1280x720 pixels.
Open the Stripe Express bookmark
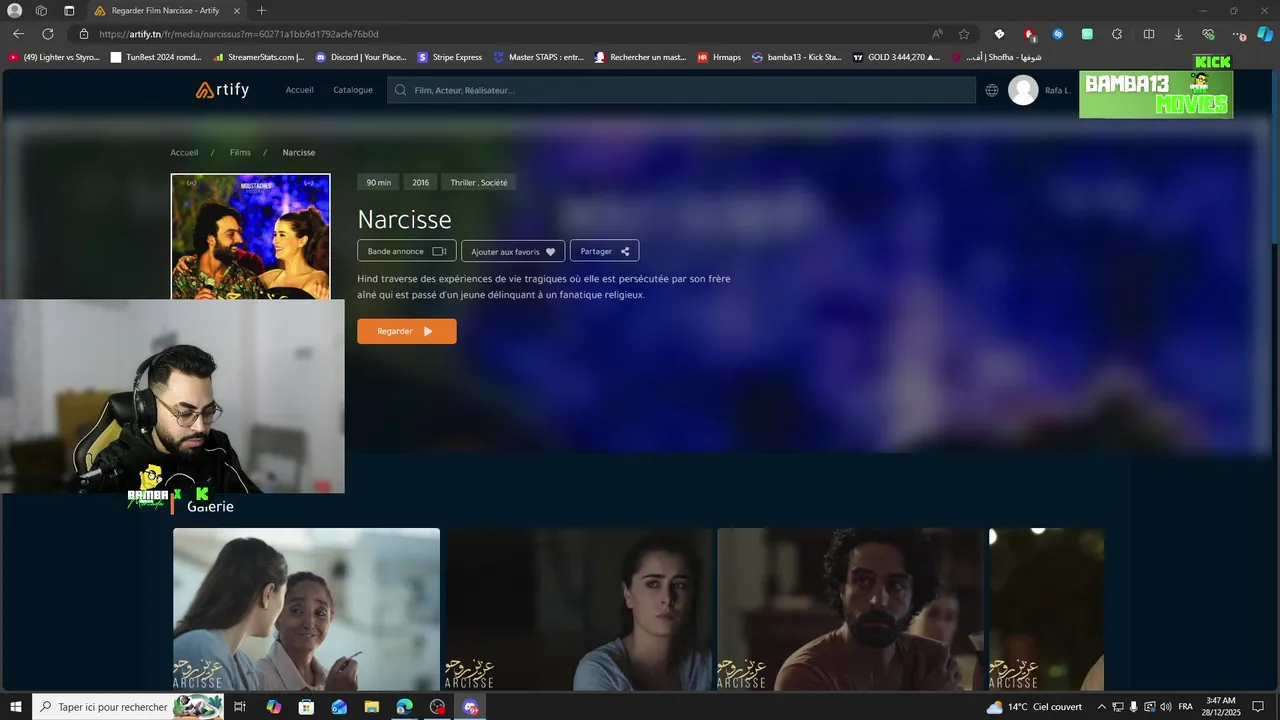[450, 57]
